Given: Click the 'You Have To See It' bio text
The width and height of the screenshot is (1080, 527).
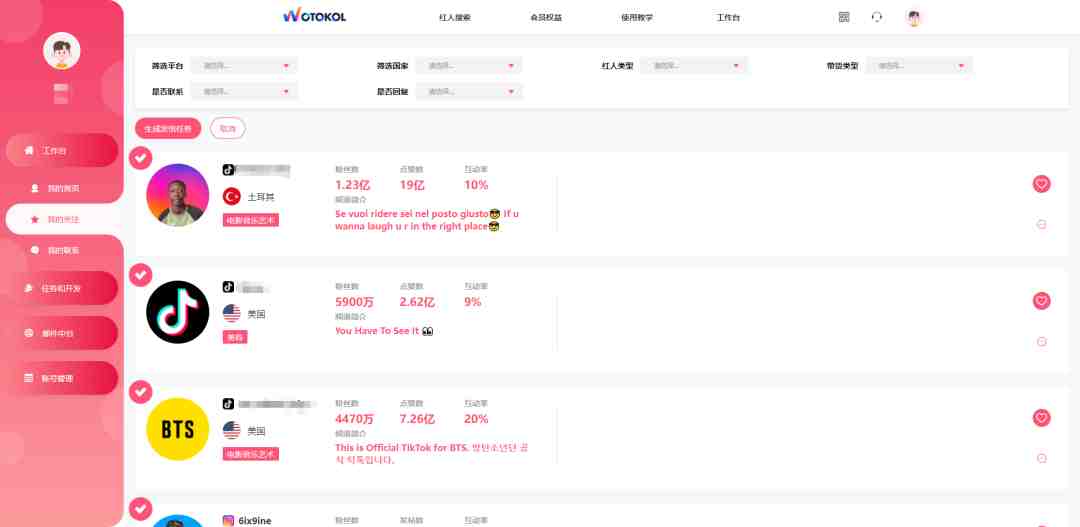Looking at the screenshot, I should tap(384, 331).
